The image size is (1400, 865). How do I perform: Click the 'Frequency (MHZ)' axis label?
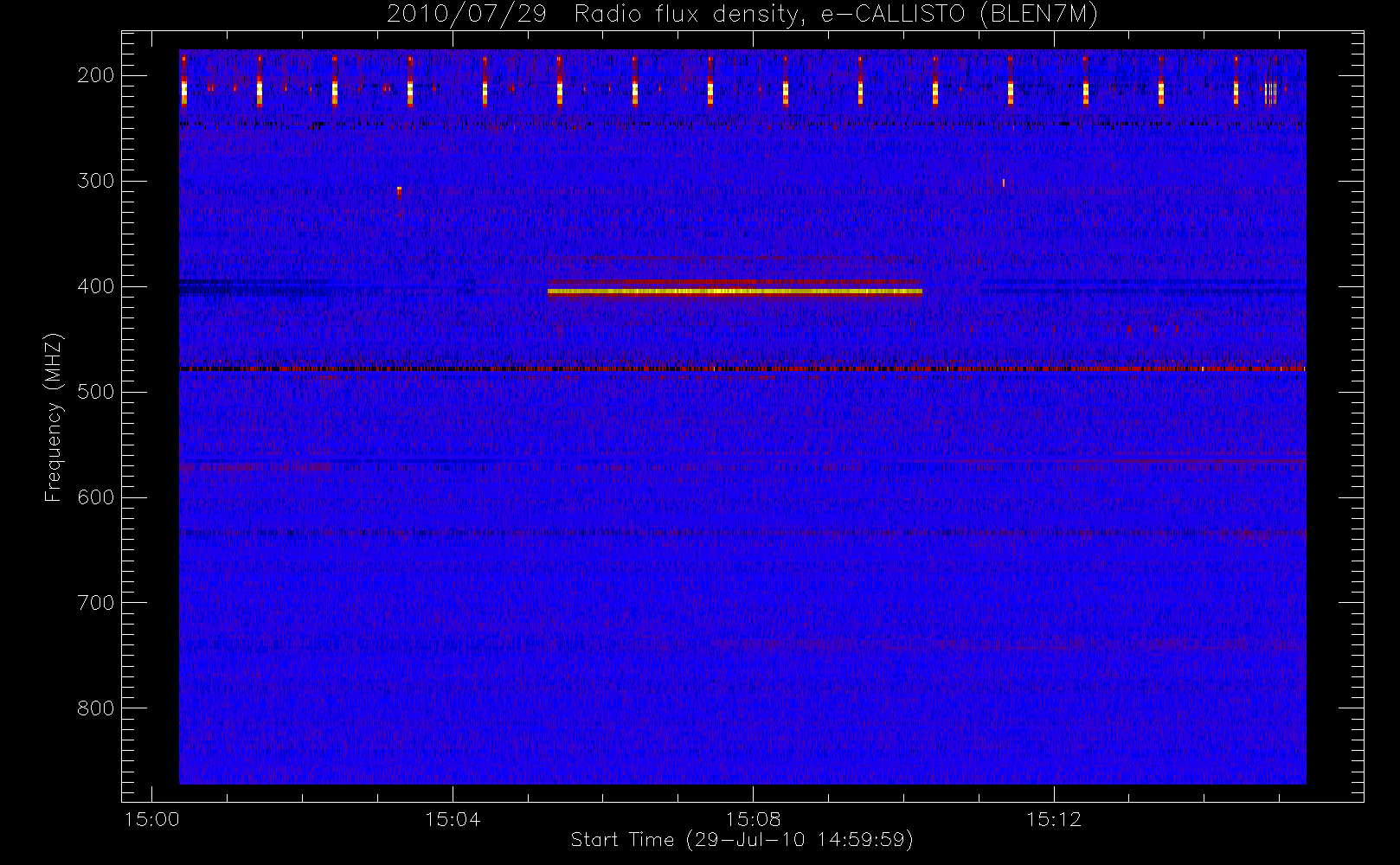(54, 417)
